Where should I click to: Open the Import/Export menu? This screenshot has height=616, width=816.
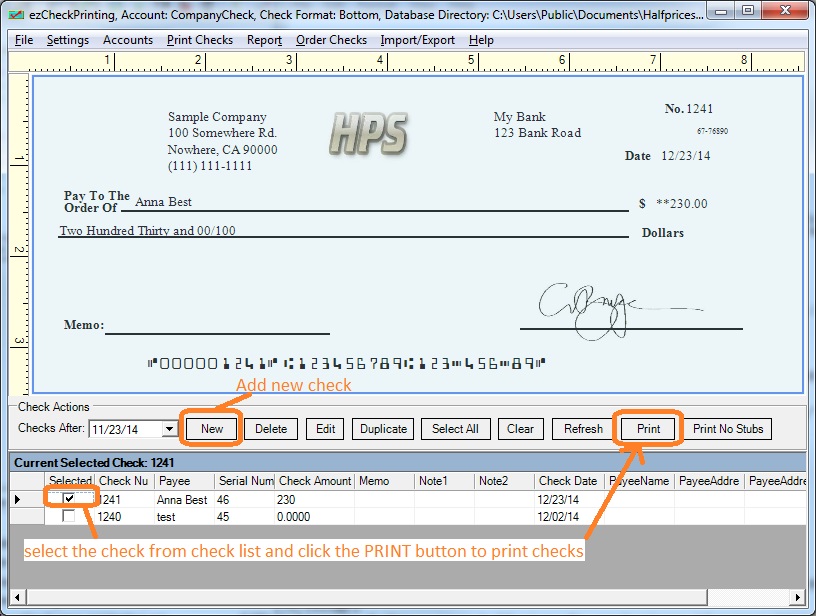pyautogui.click(x=417, y=40)
